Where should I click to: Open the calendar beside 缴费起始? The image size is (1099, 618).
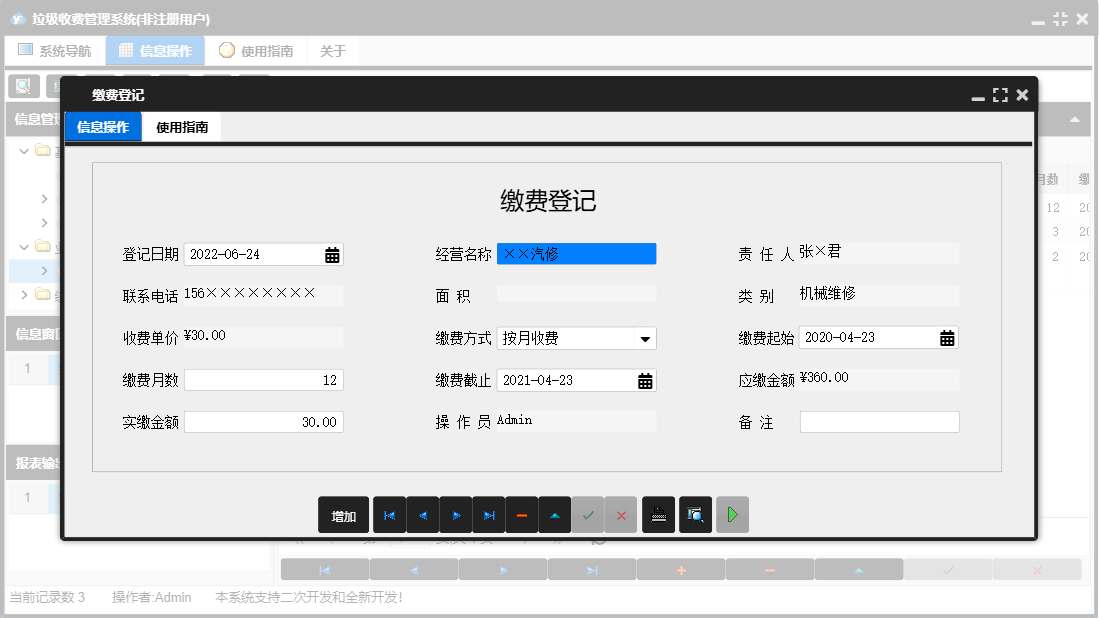[949, 337]
